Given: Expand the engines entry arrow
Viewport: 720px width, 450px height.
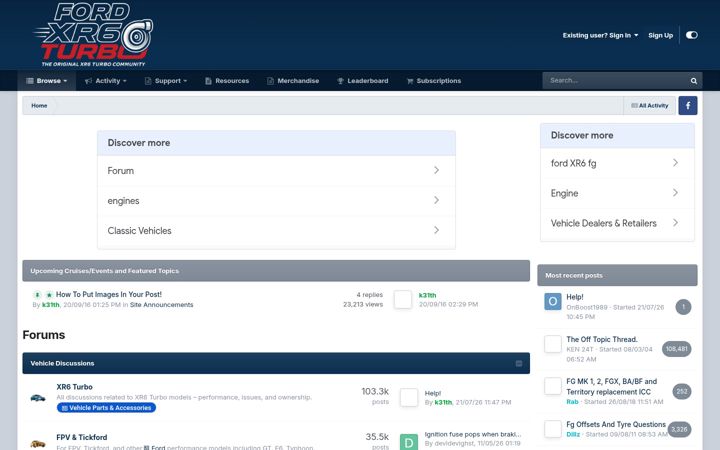Looking at the screenshot, I should point(436,200).
